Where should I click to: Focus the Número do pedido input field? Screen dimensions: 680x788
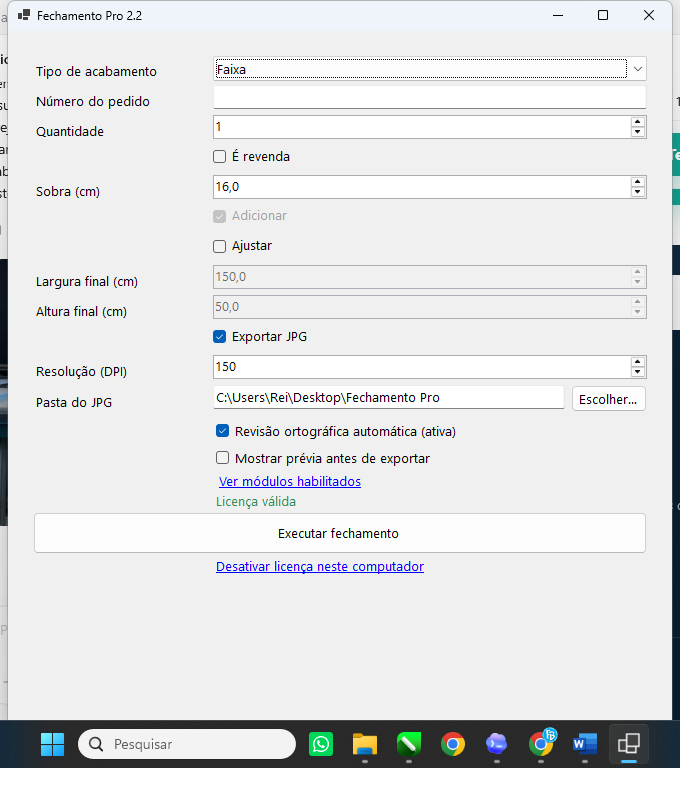(x=430, y=97)
